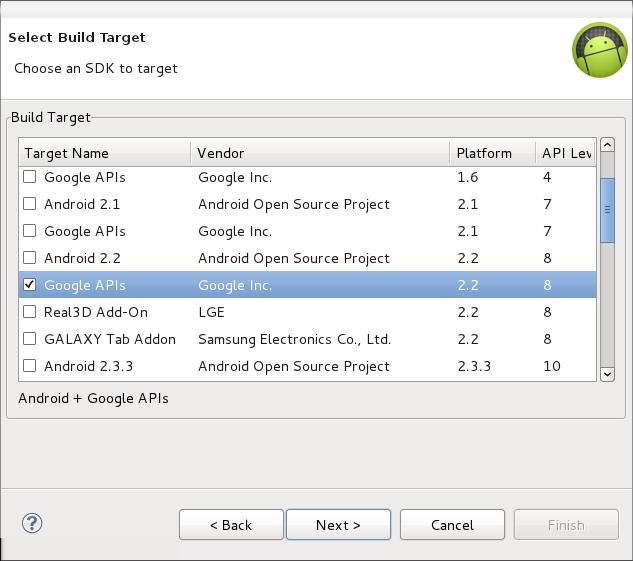The height and width of the screenshot is (561, 633).
Task: Click the Platform column header
Action: (x=493, y=153)
